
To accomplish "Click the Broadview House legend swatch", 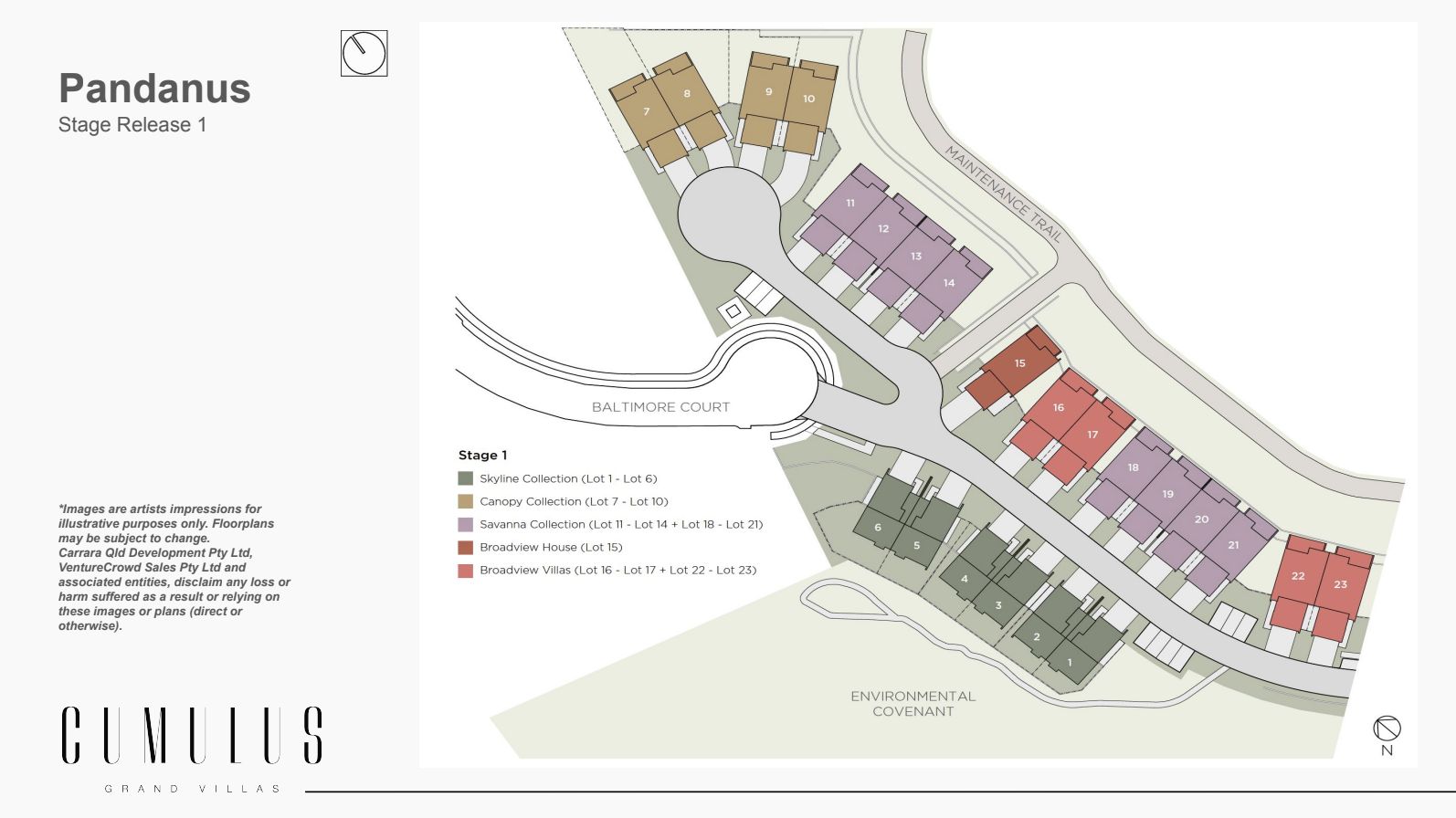I will pyautogui.click(x=466, y=547).
